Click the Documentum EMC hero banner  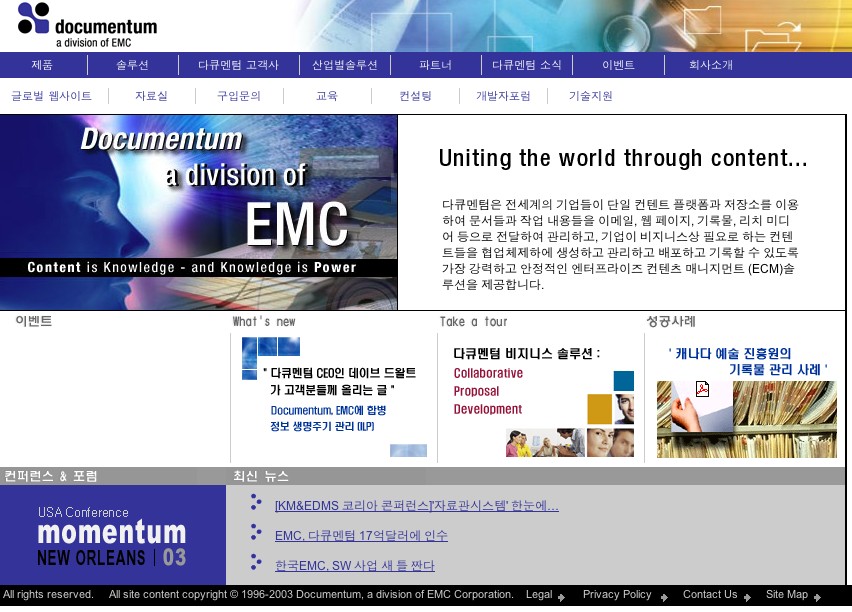tap(198, 213)
